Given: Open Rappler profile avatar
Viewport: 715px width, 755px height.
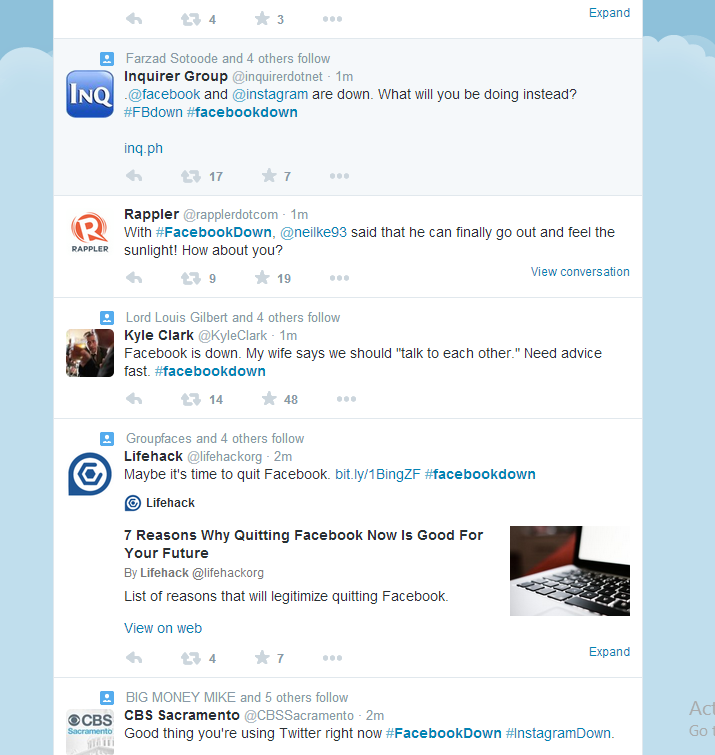Looking at the screenshot, I should pyautogui.click(x=90, y=232).
